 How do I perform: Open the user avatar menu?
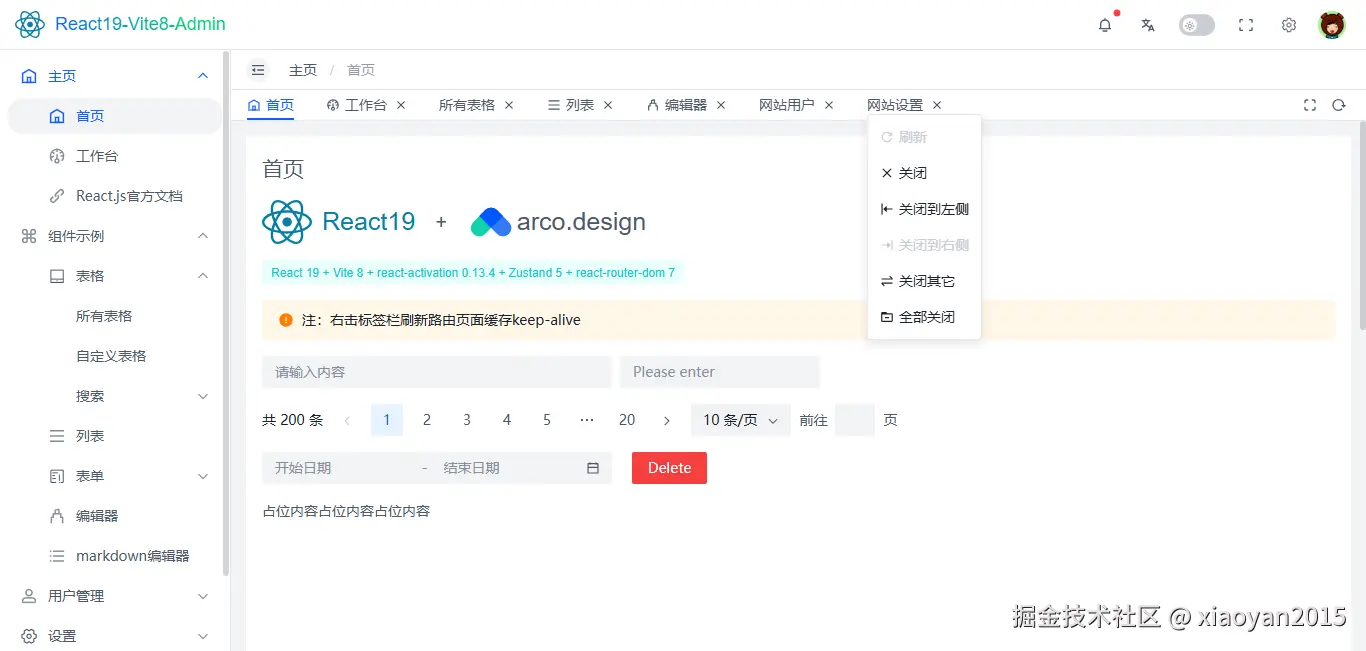[1332, 25]
